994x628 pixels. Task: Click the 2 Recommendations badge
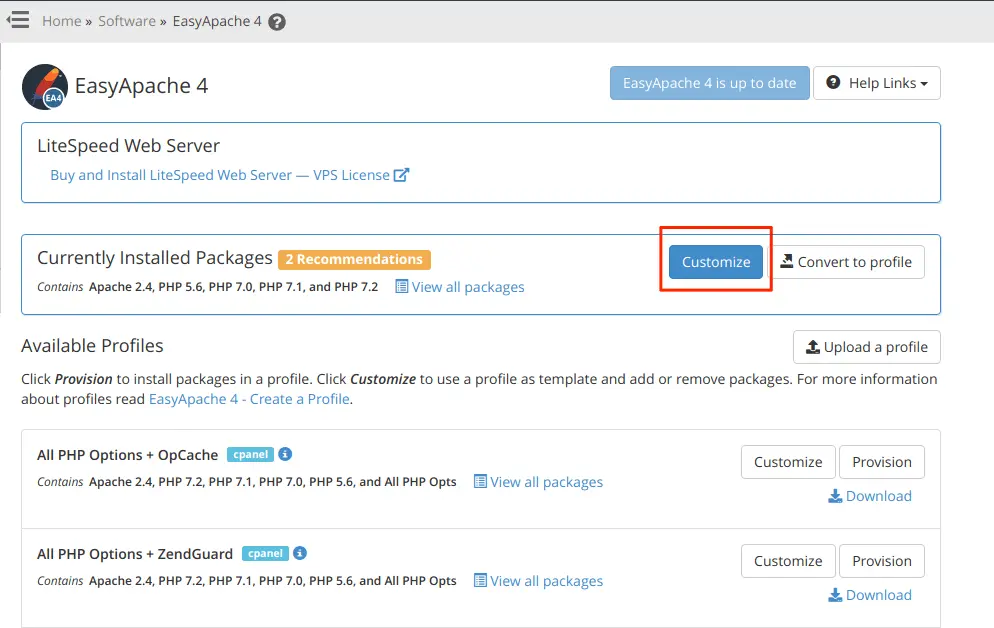(x=354, y=259)
